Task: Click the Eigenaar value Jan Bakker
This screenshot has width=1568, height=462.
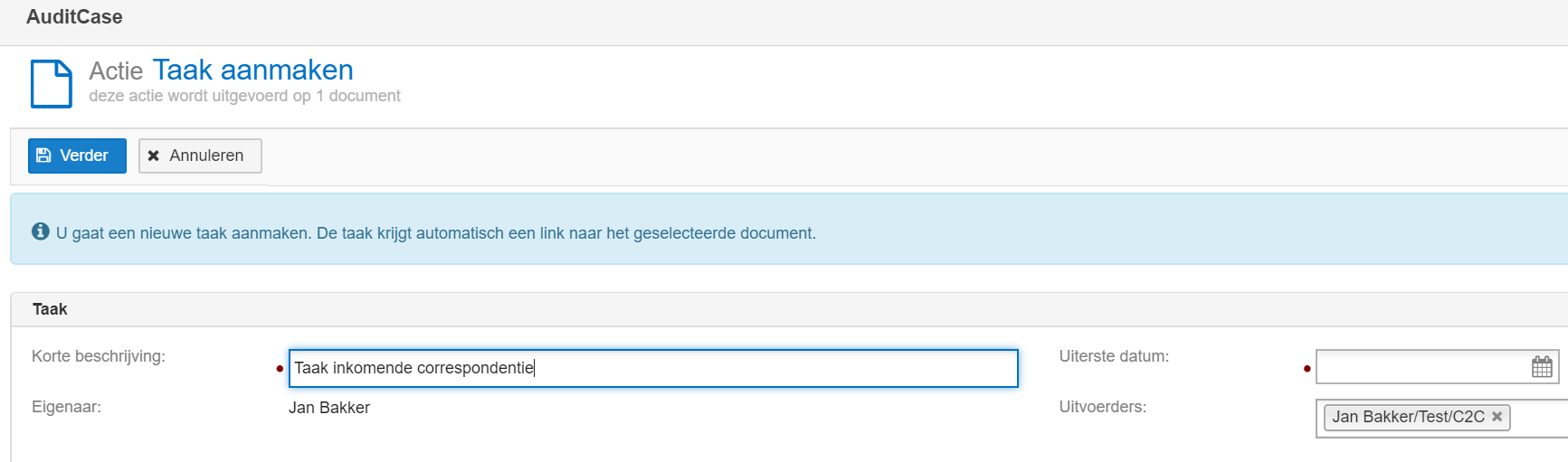Action: click(329, 408)
